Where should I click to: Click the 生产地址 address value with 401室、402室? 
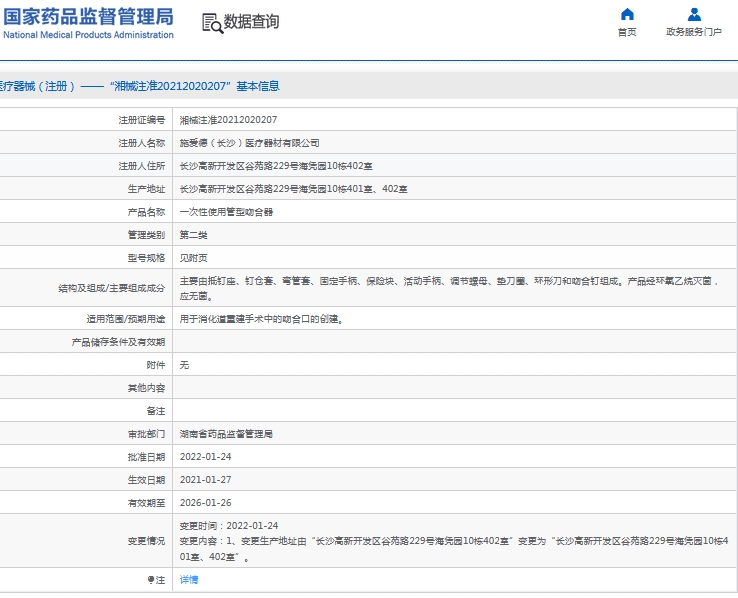click(294, 189)
